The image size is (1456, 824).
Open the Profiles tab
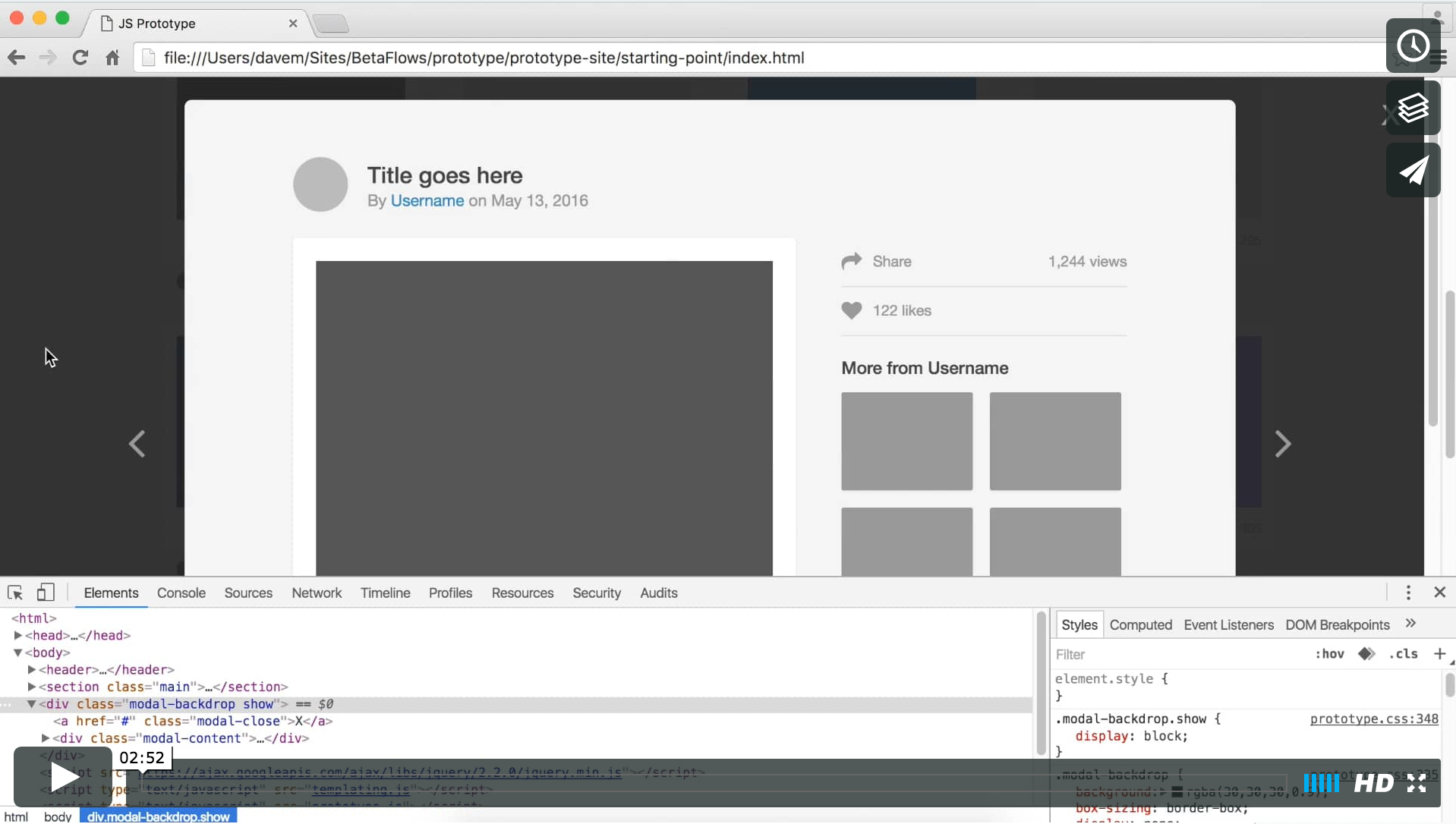(x=450, y=593)
